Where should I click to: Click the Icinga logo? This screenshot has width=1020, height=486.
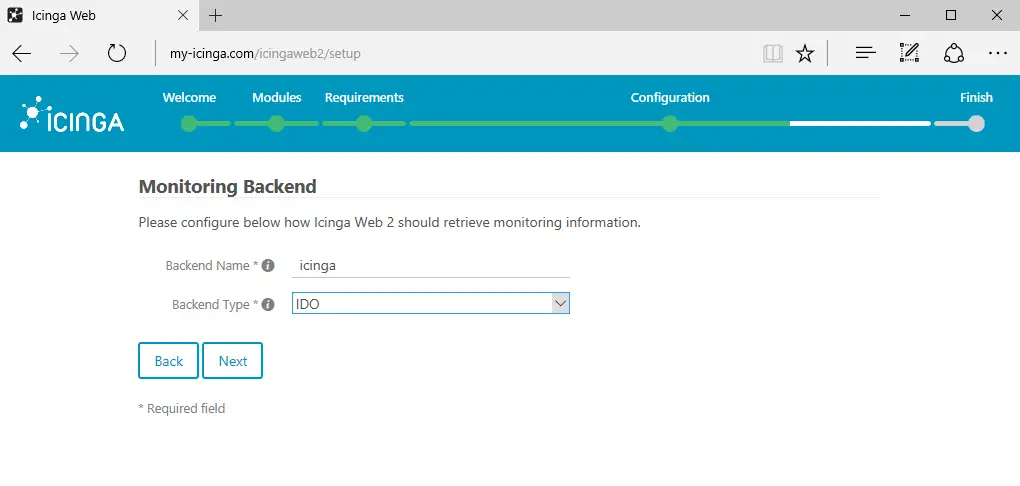pyautogui.click(x=72, y=115)
